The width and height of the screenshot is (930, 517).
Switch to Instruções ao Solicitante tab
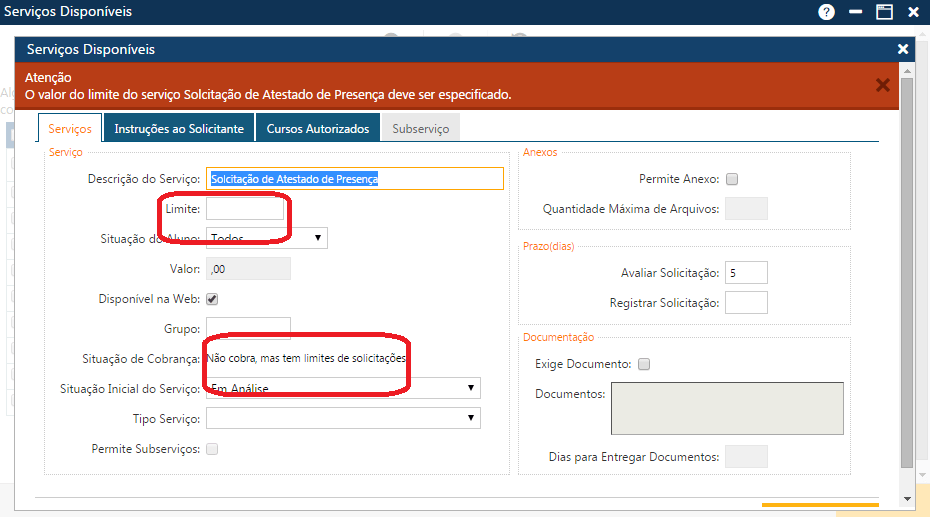tap(179, 129)
